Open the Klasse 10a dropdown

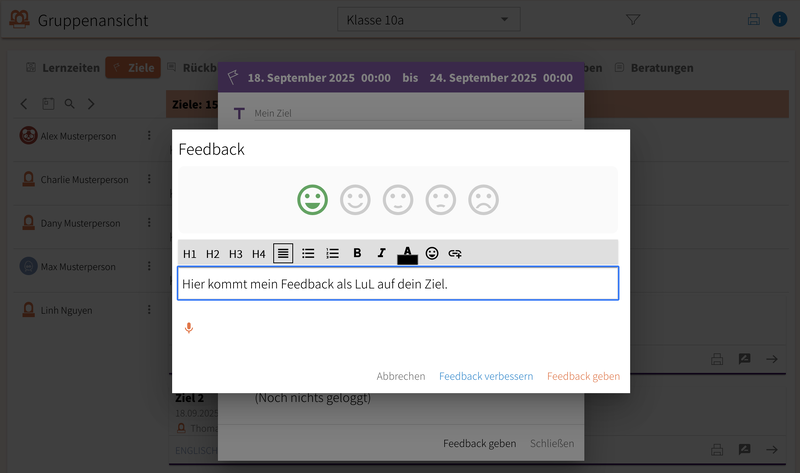(430, 19)
